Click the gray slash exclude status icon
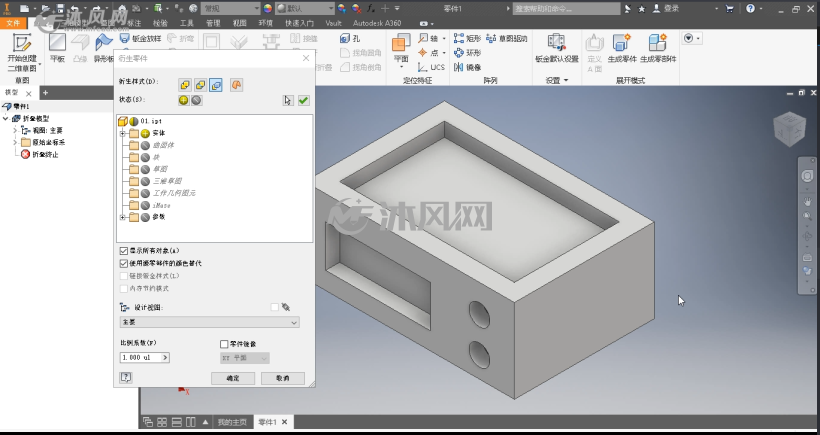This screenshot has width=820, height=435. (x=197, y=100)
